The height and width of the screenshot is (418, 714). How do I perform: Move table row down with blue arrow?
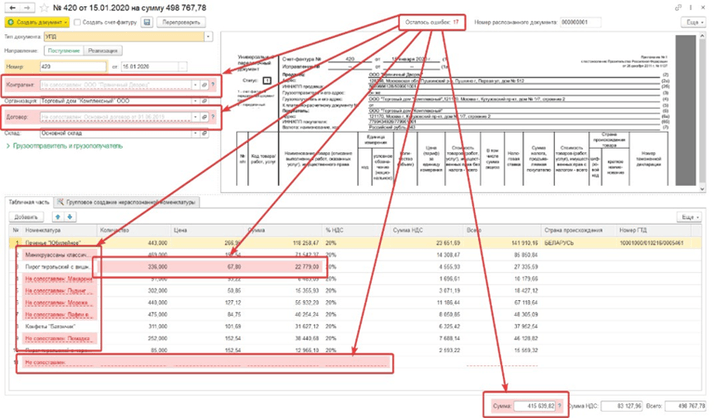(x=69, y=217)
